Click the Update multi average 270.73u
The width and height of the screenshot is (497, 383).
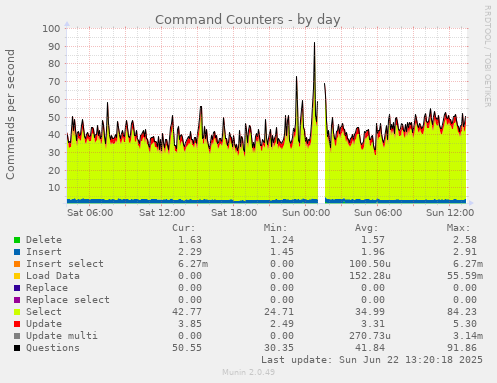pyautogui.click(x=370, y=336)
